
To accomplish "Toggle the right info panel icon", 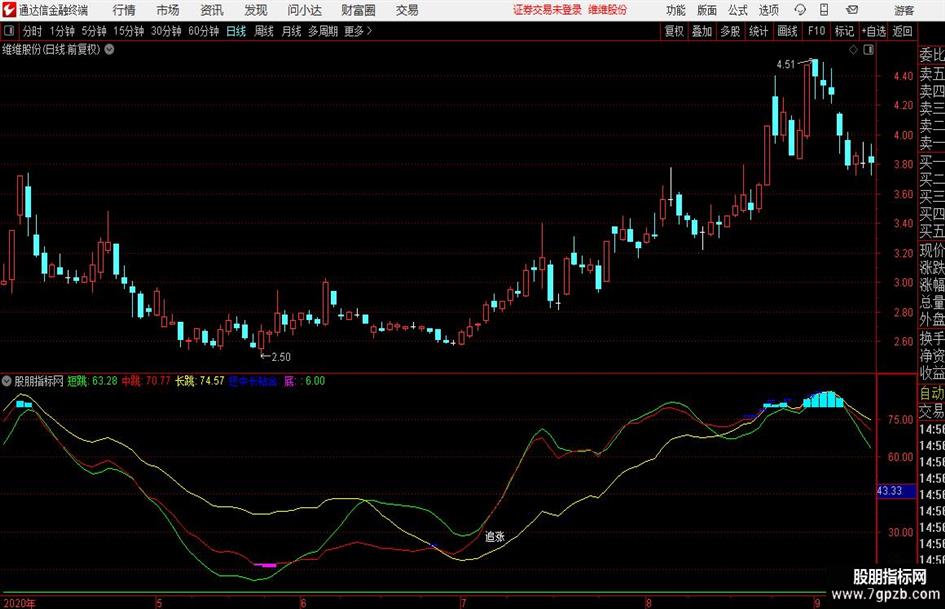I will point(868,50).
